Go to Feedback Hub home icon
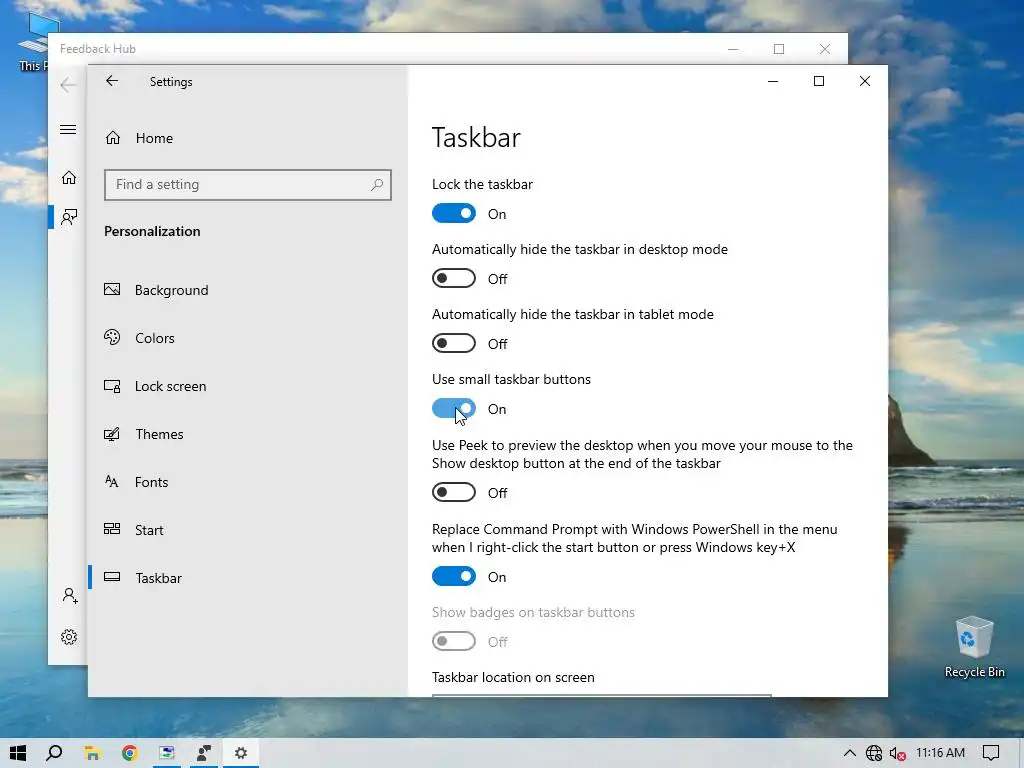This screenshot has height=768, width=1024. tap(69, 178)
